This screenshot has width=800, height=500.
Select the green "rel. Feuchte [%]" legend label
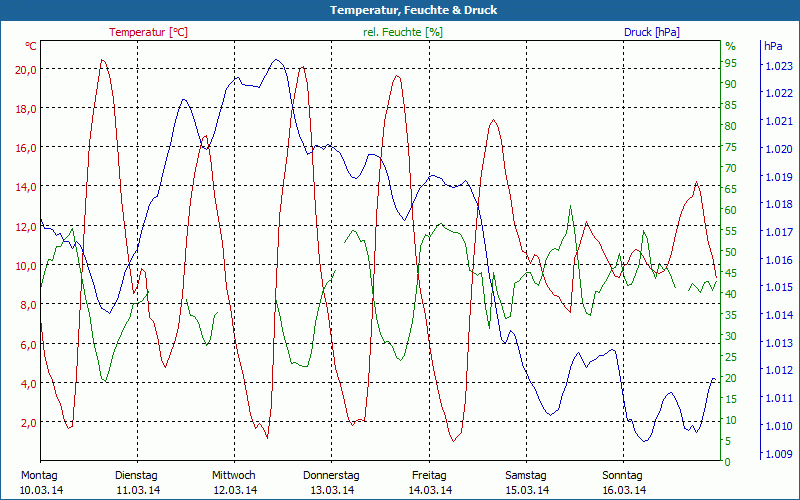pos(402,32)
